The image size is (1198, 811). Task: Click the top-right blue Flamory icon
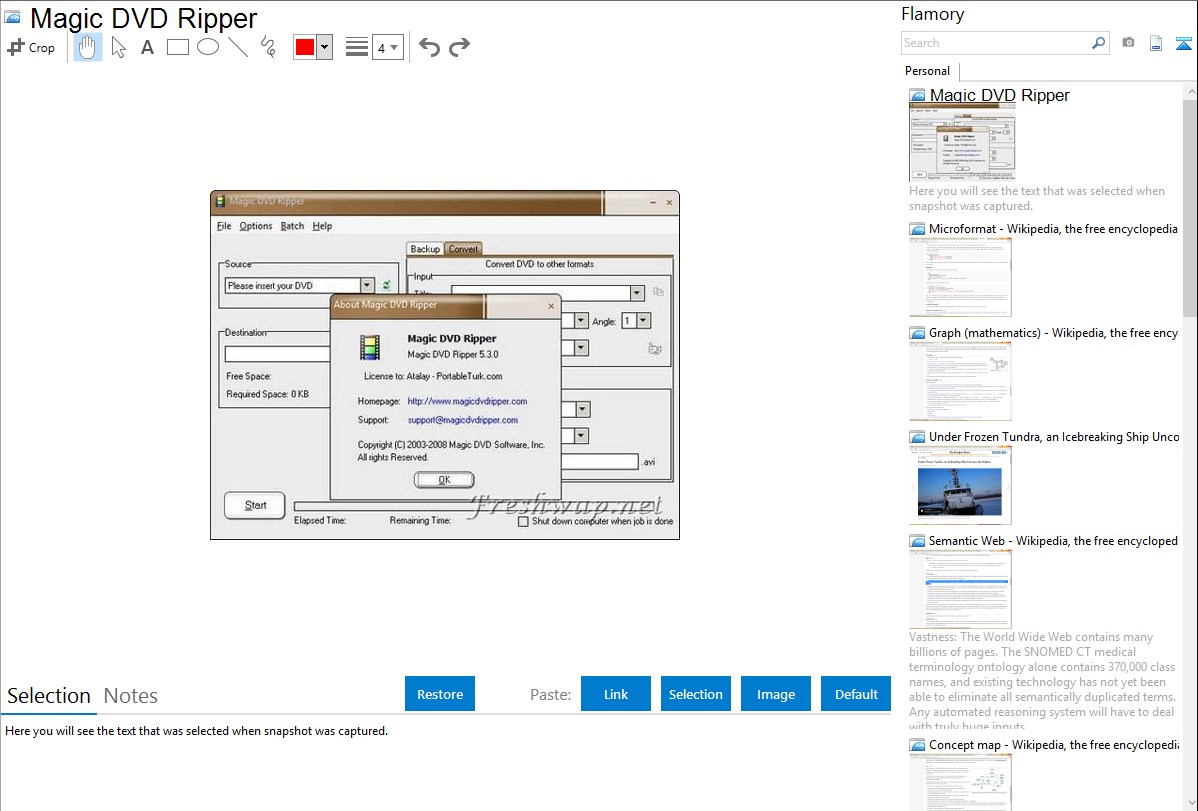click(1183, 44)
